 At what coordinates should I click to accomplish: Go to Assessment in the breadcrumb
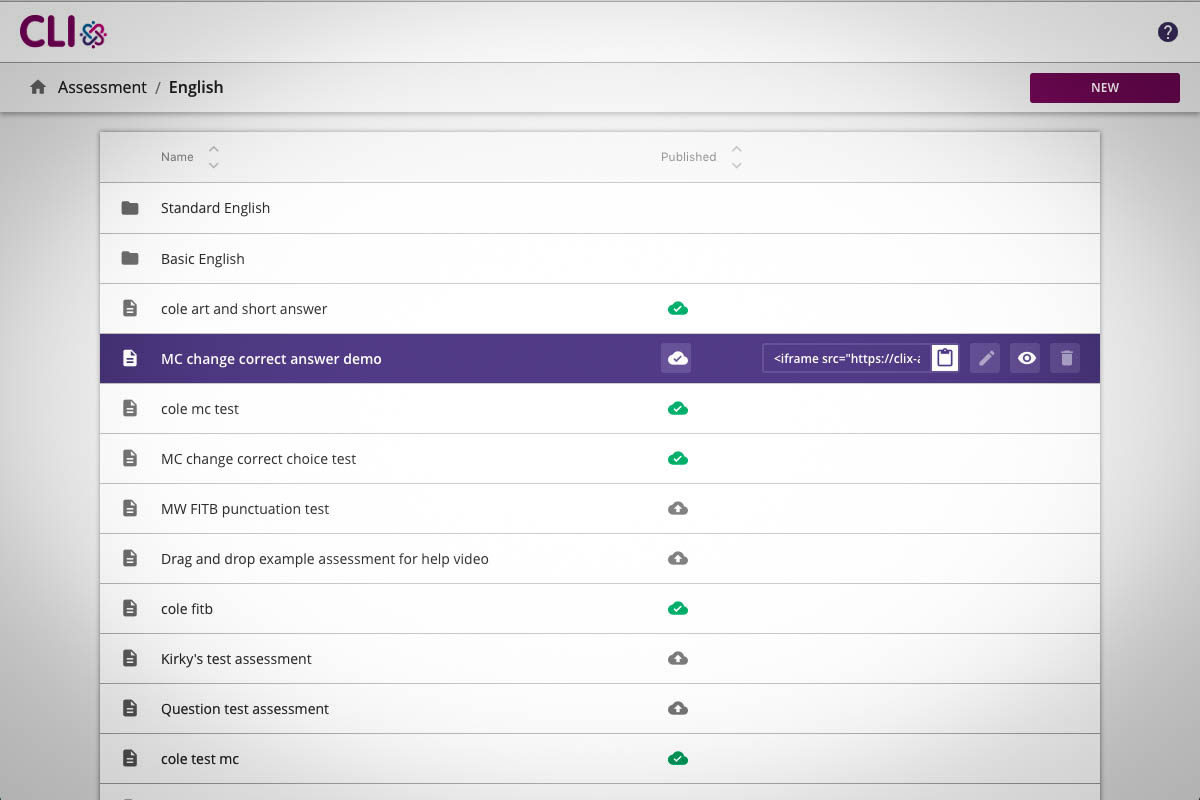[102, 87]
